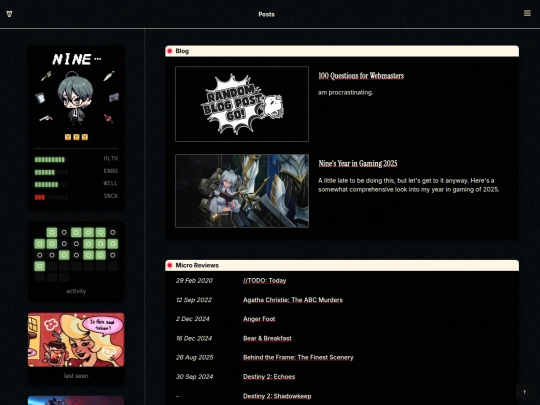This screenshot has height=405, width=540.
Task: Click the 'am procrastinating.' excerpt
Action: (x=345, y=93)
